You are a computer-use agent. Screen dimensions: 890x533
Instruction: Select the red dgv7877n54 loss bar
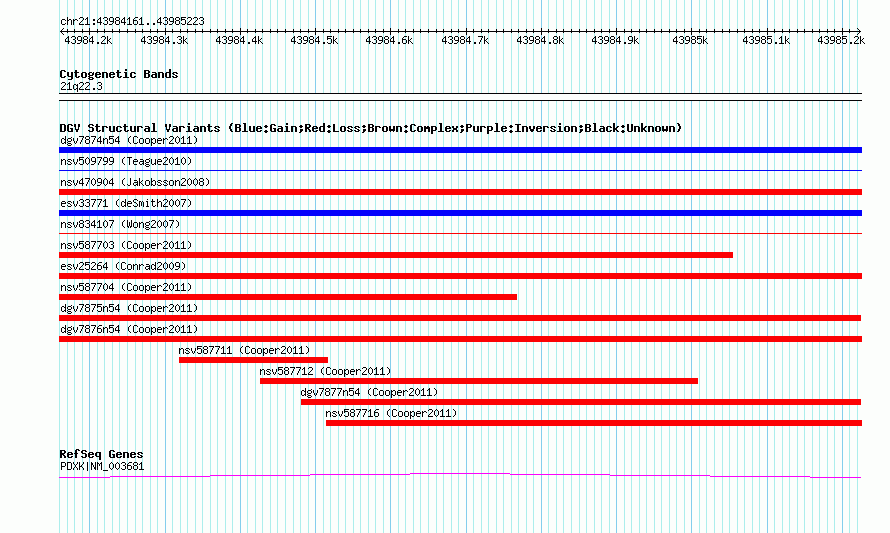(x=581, y=402)
